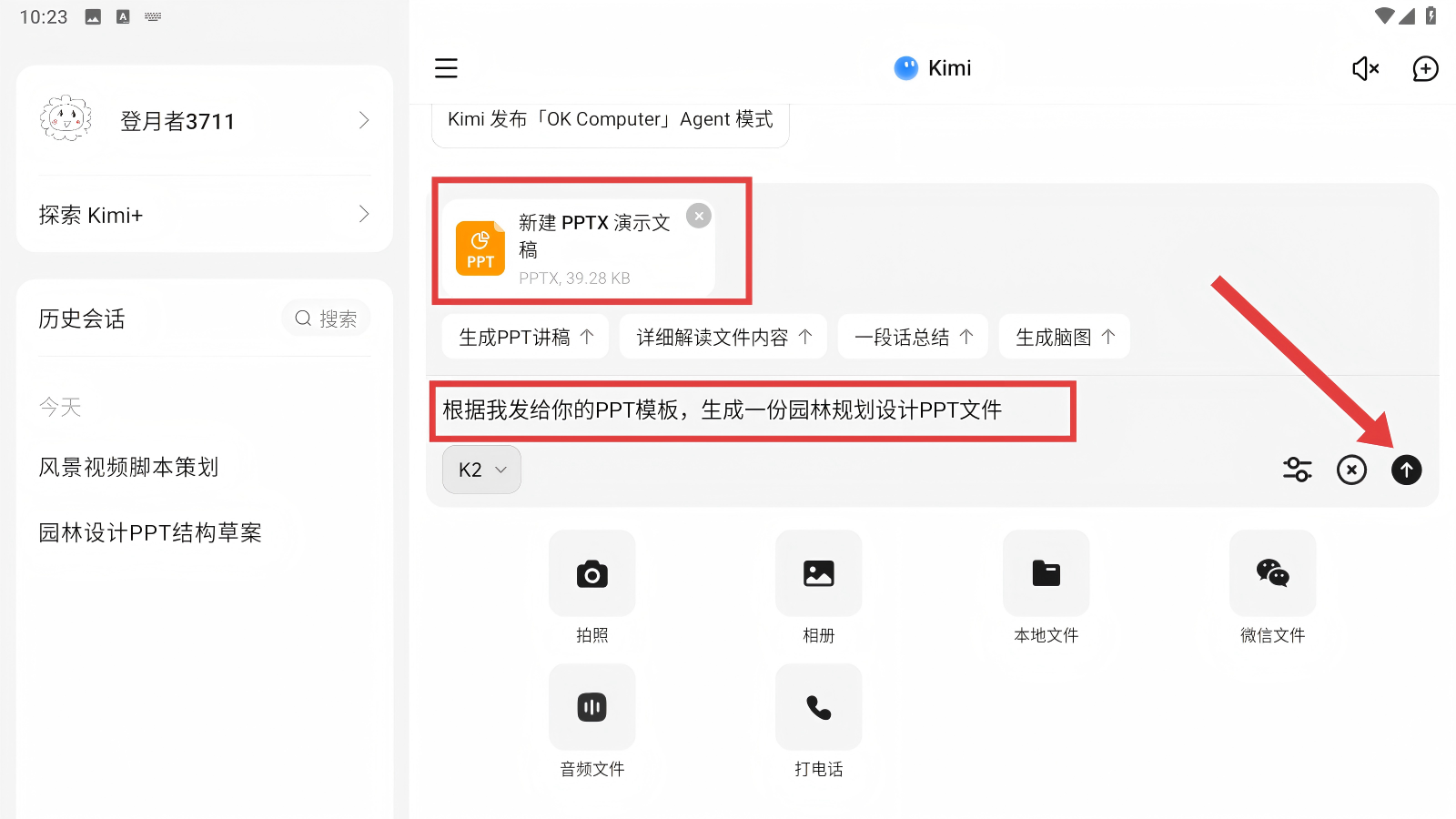The height and width of the screenshot is (819, 1456).
Task: Open the 园林设计PPT结构草案 history chat
Action: 150,532
